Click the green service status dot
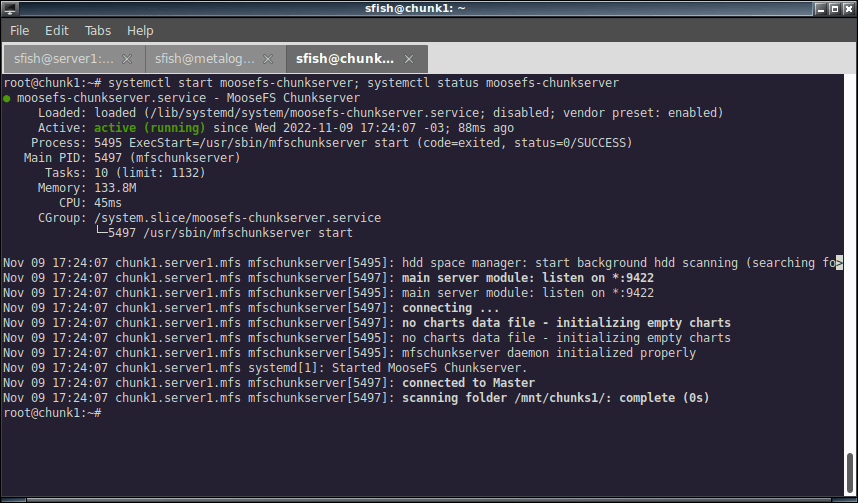This screenshot has height=503, width=858. [7, 99]
